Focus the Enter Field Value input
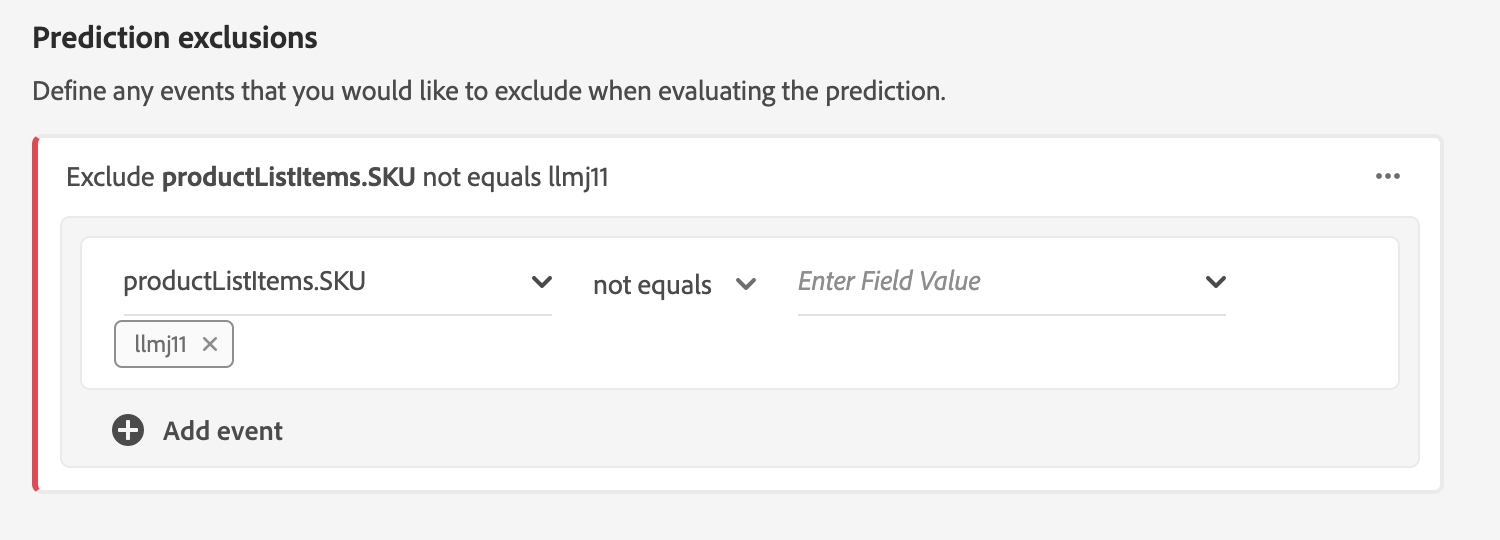The width and height of the screenshot is (1500, 540). [990, 282]
